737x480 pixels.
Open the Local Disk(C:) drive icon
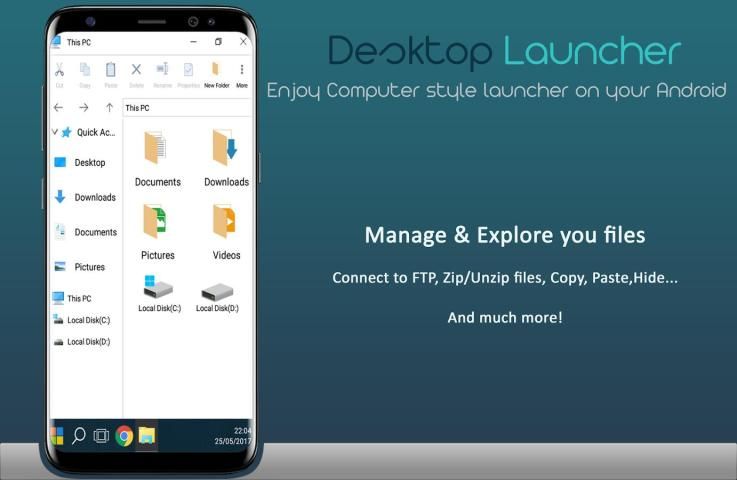159,295
